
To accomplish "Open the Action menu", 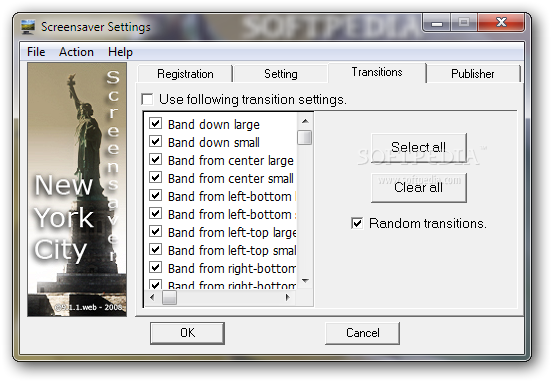I will 76,52.
